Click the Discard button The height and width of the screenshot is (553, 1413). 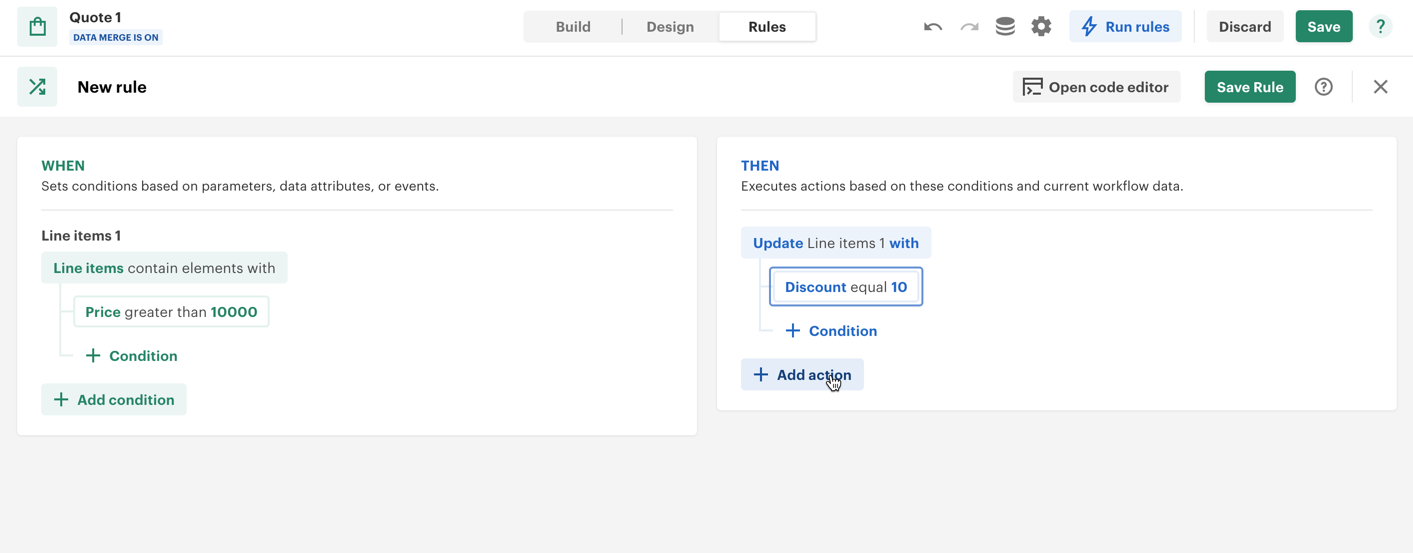pos(1244,27)
